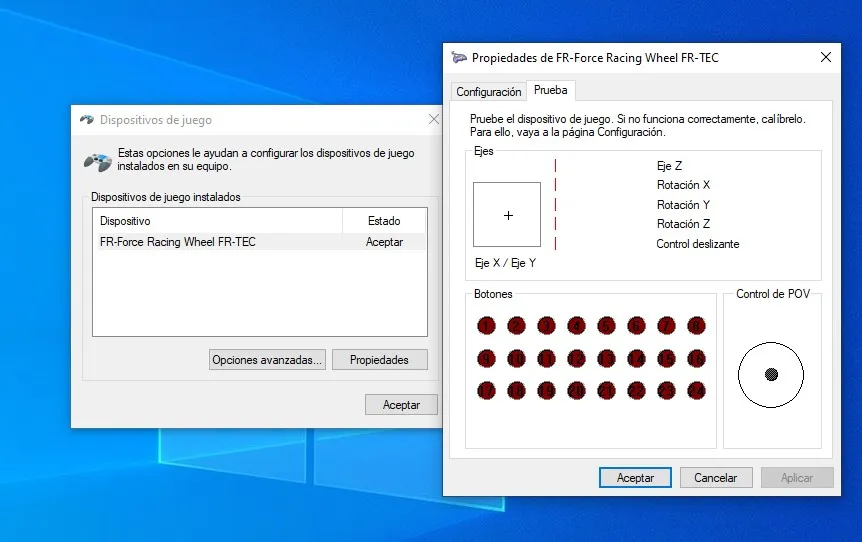Click button indicator 12 in Botones
The width and height of the screenshot is (862, 542).
click(x=576, y=359)
